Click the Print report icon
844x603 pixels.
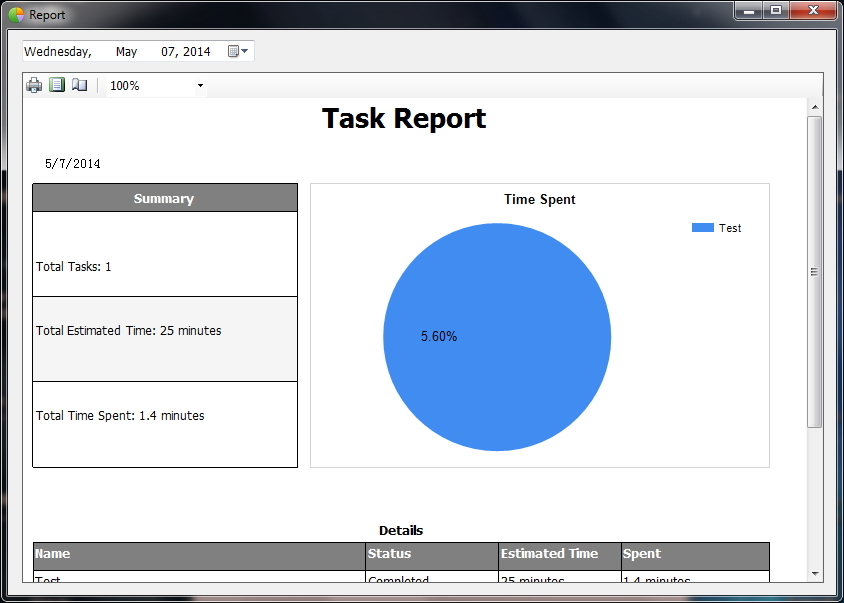[34, 86]
